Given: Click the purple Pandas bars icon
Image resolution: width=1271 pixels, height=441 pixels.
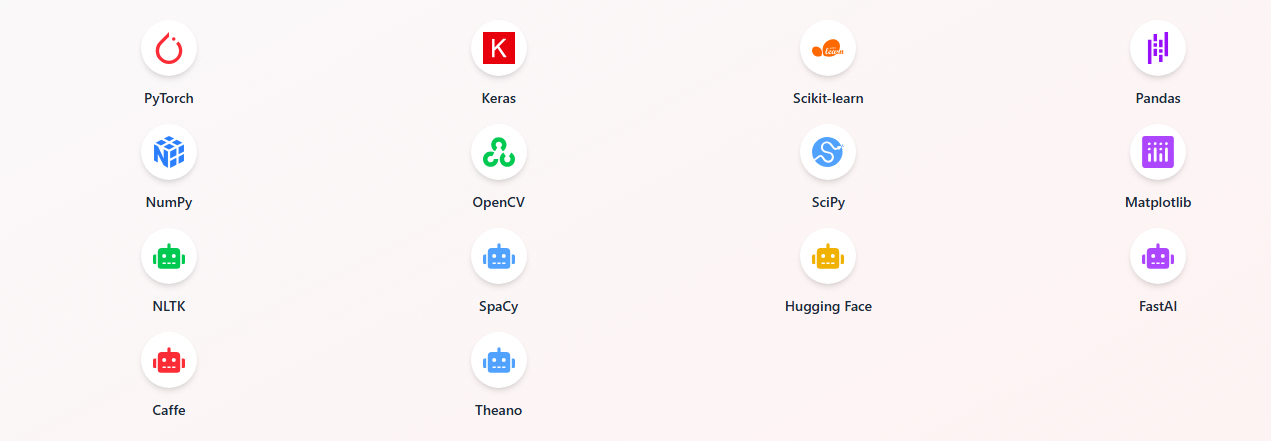Looking at the screenshot, I should (x=1158, y=48).
